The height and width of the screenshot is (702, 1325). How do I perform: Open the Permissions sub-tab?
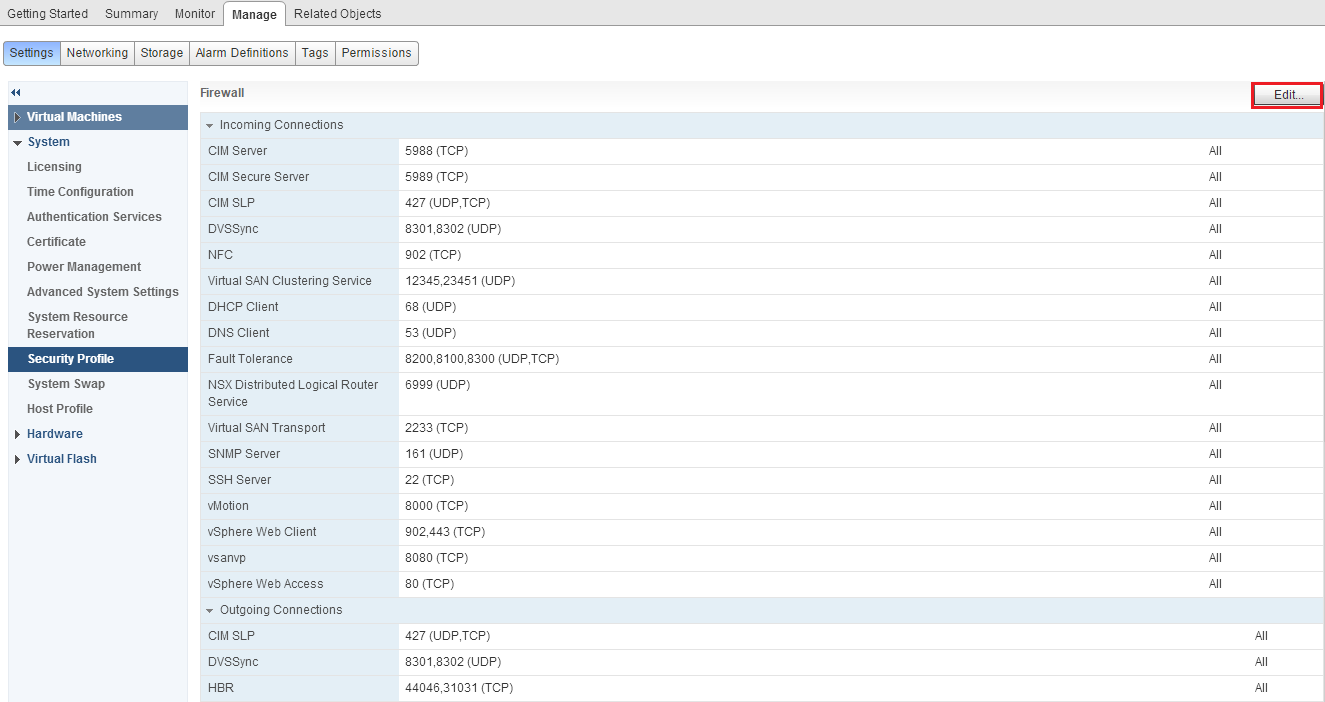[377, 53]
